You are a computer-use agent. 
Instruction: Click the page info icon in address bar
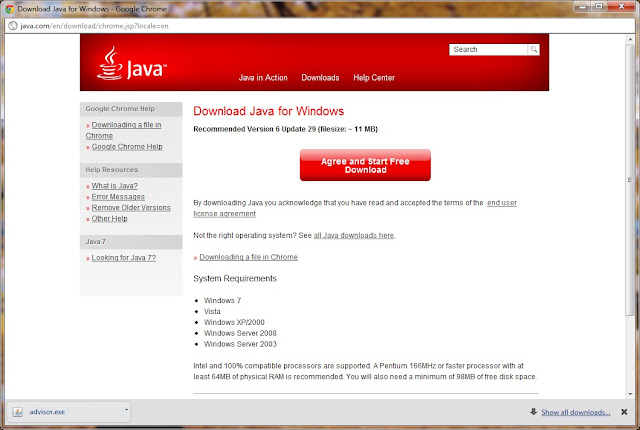pyautogui.click(x=13, y=26)
